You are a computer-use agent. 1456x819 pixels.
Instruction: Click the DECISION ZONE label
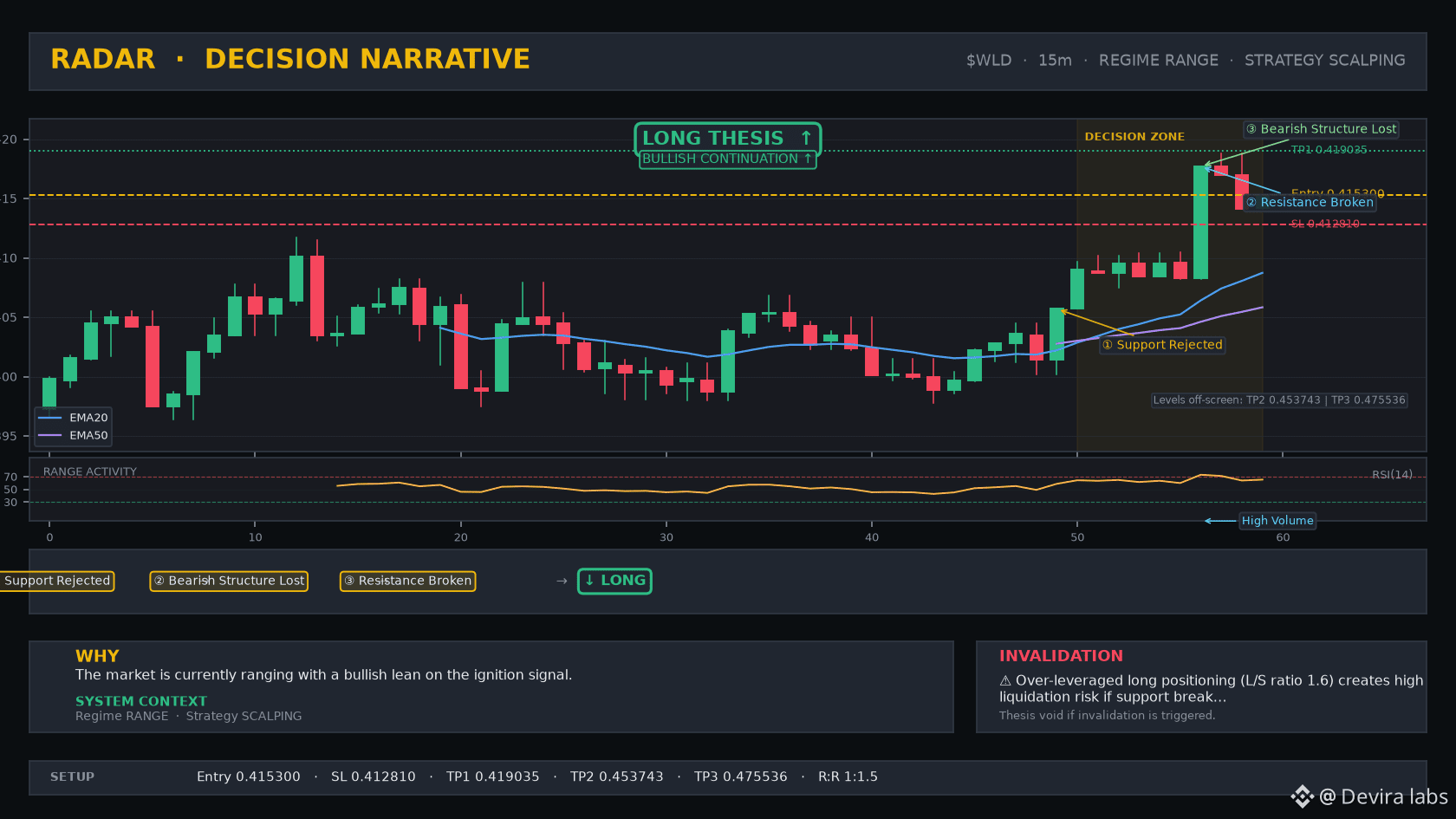click(x=1134, y=137)
